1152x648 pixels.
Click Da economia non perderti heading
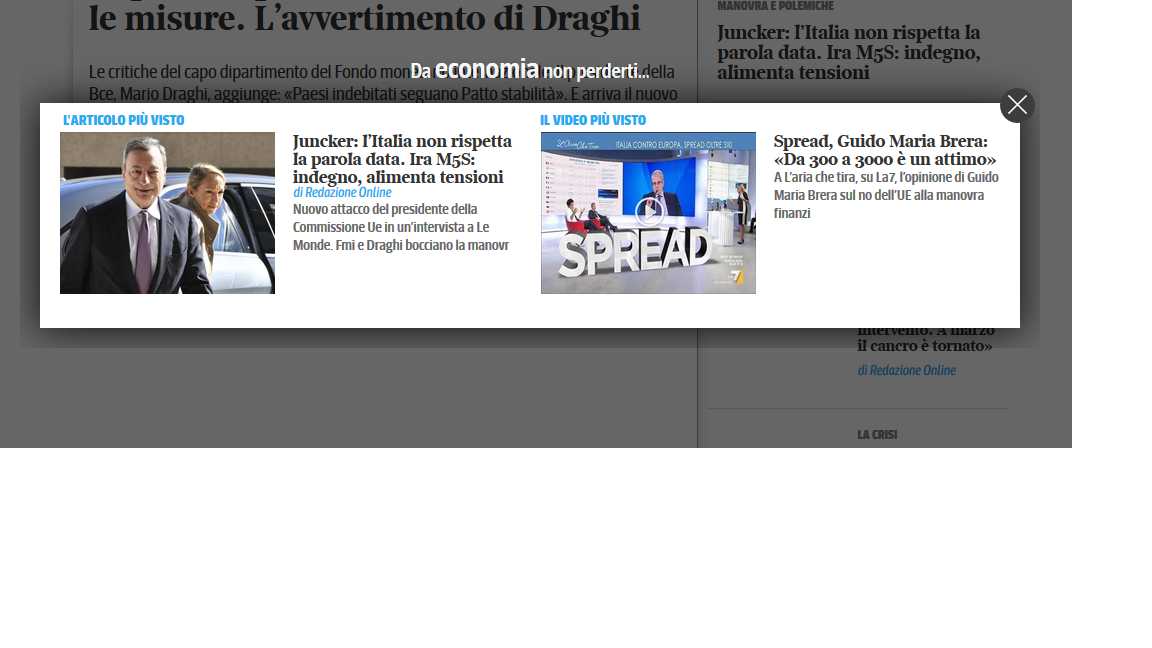(530, 70)
